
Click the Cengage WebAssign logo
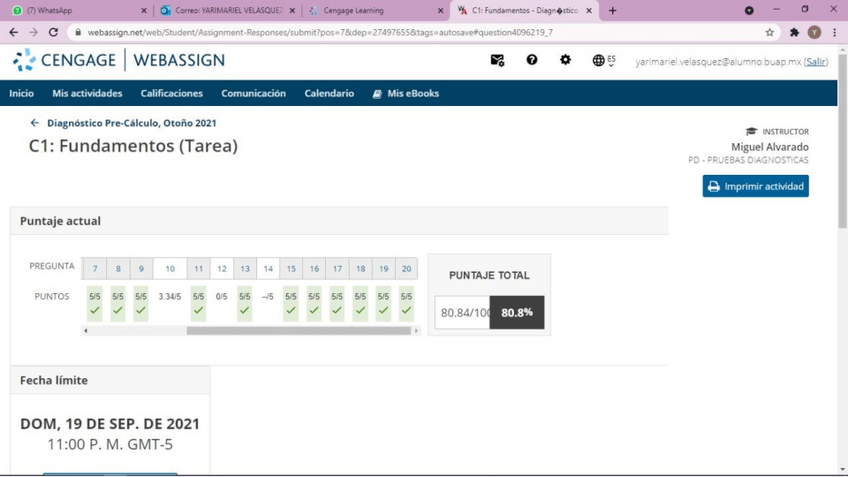[x=119, y=60]
